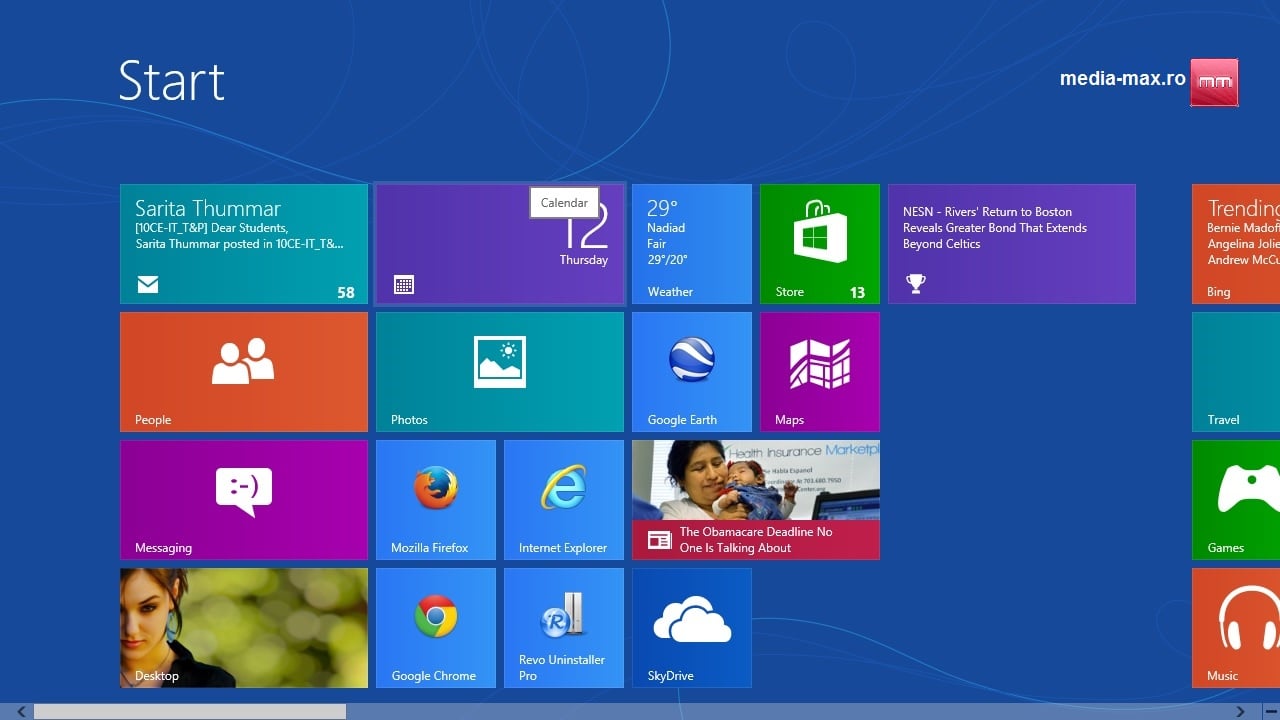Image resolution: width=1280 pixels, height=720 pixels.
Task: Open Revo Uninstaller Pro tile
Action: coord(564,628)
